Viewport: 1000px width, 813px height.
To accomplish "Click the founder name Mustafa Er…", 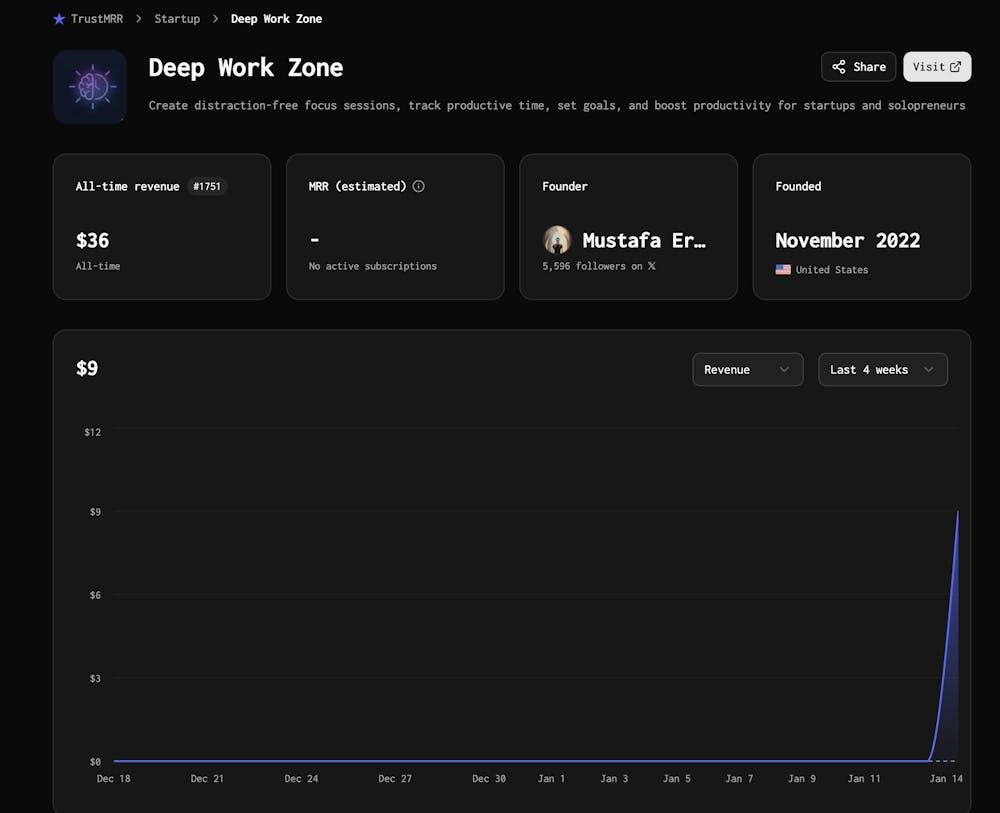I will (x=645, y=240).
